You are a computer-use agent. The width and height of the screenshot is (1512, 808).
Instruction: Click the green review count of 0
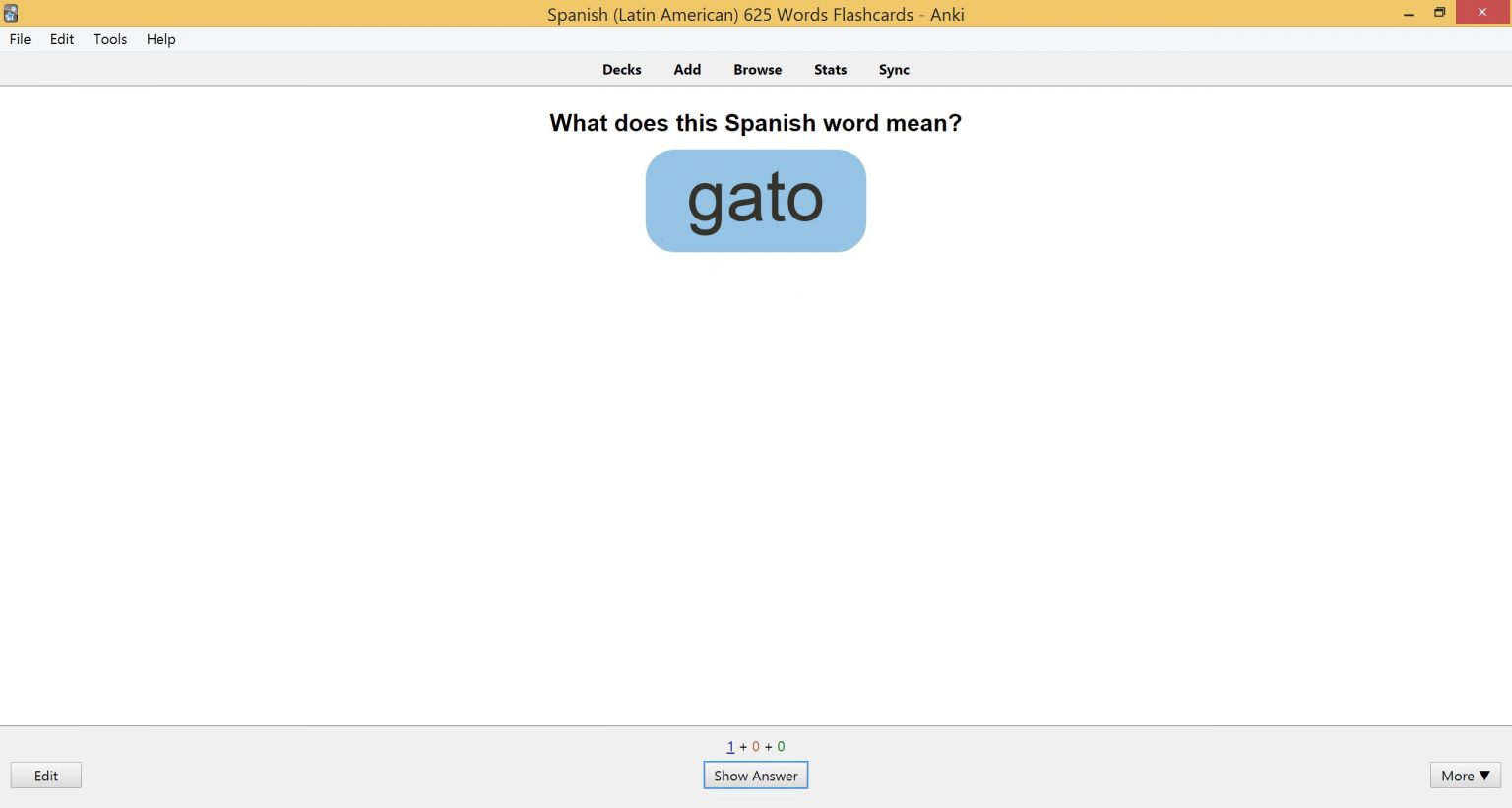[x=779, y=746]
